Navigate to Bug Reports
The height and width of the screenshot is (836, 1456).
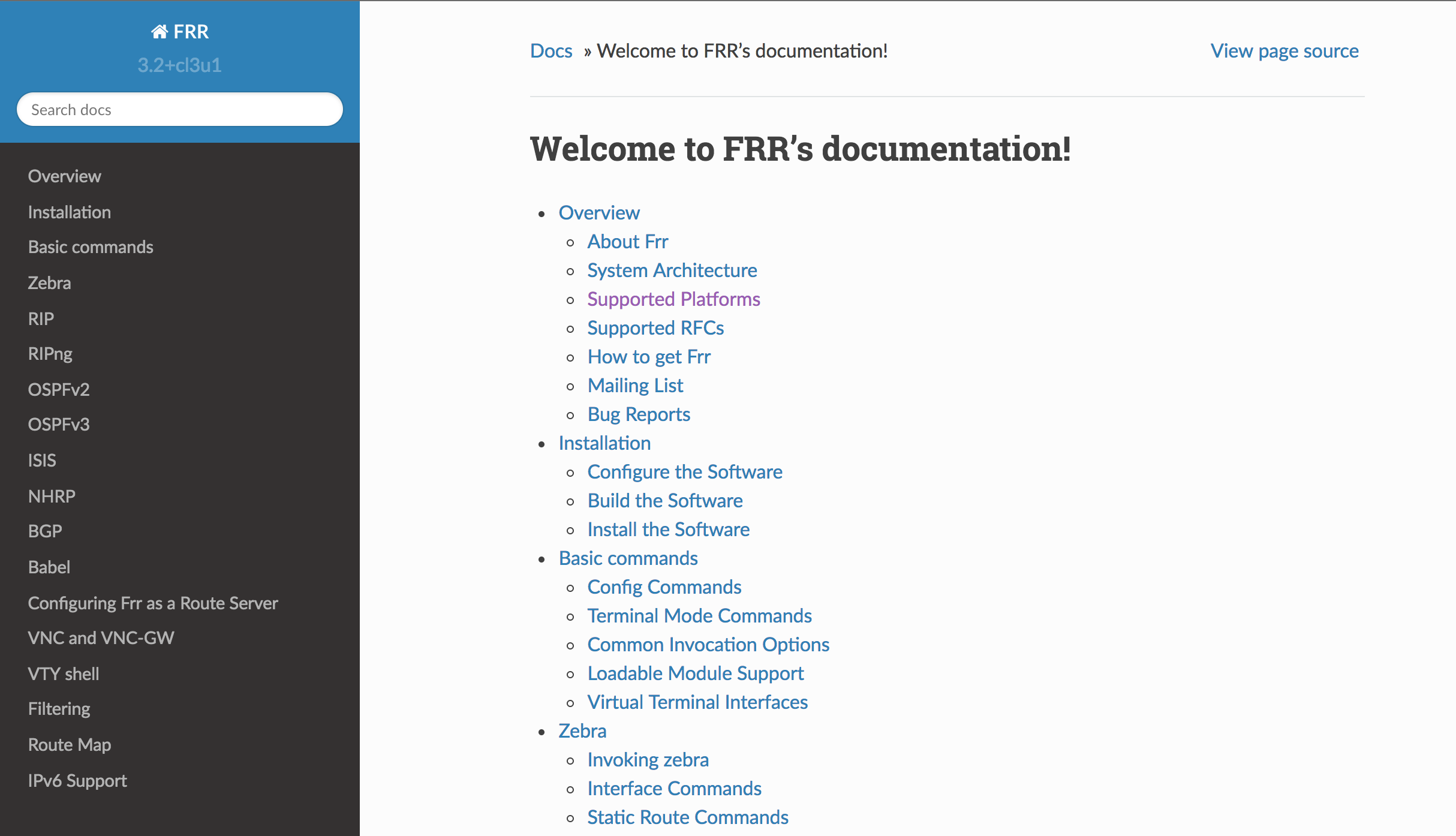pyautogui.click(x=638, y=414)
